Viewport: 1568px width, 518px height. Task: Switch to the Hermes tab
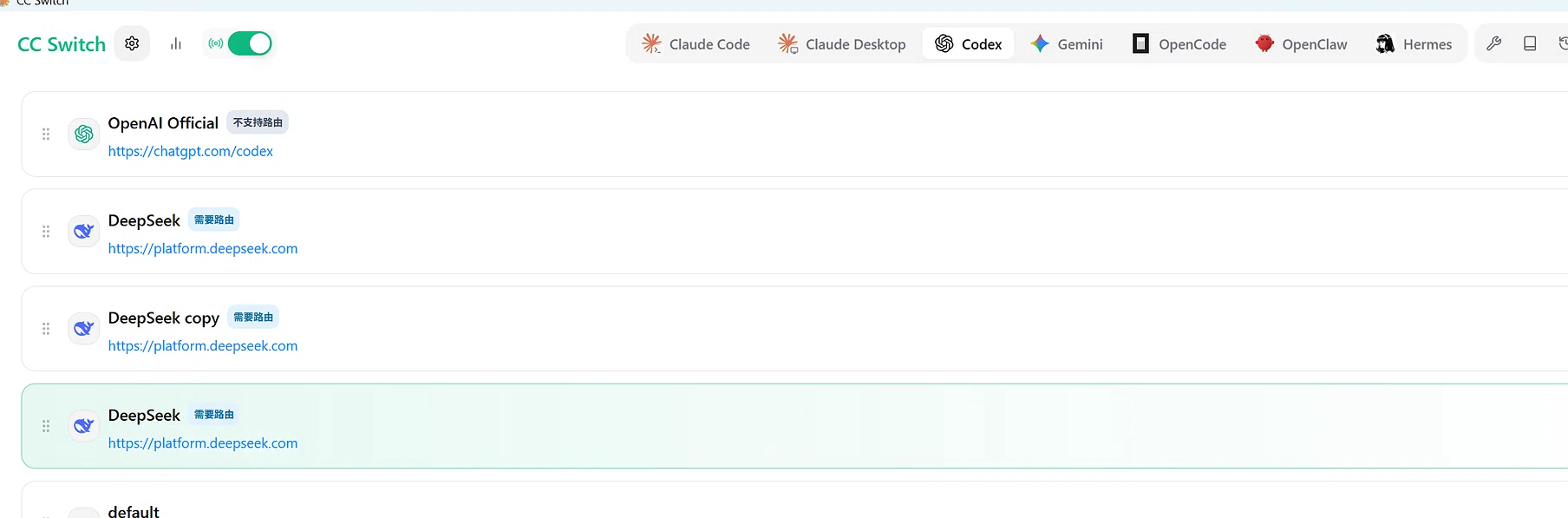click(x=1414, y=43)
